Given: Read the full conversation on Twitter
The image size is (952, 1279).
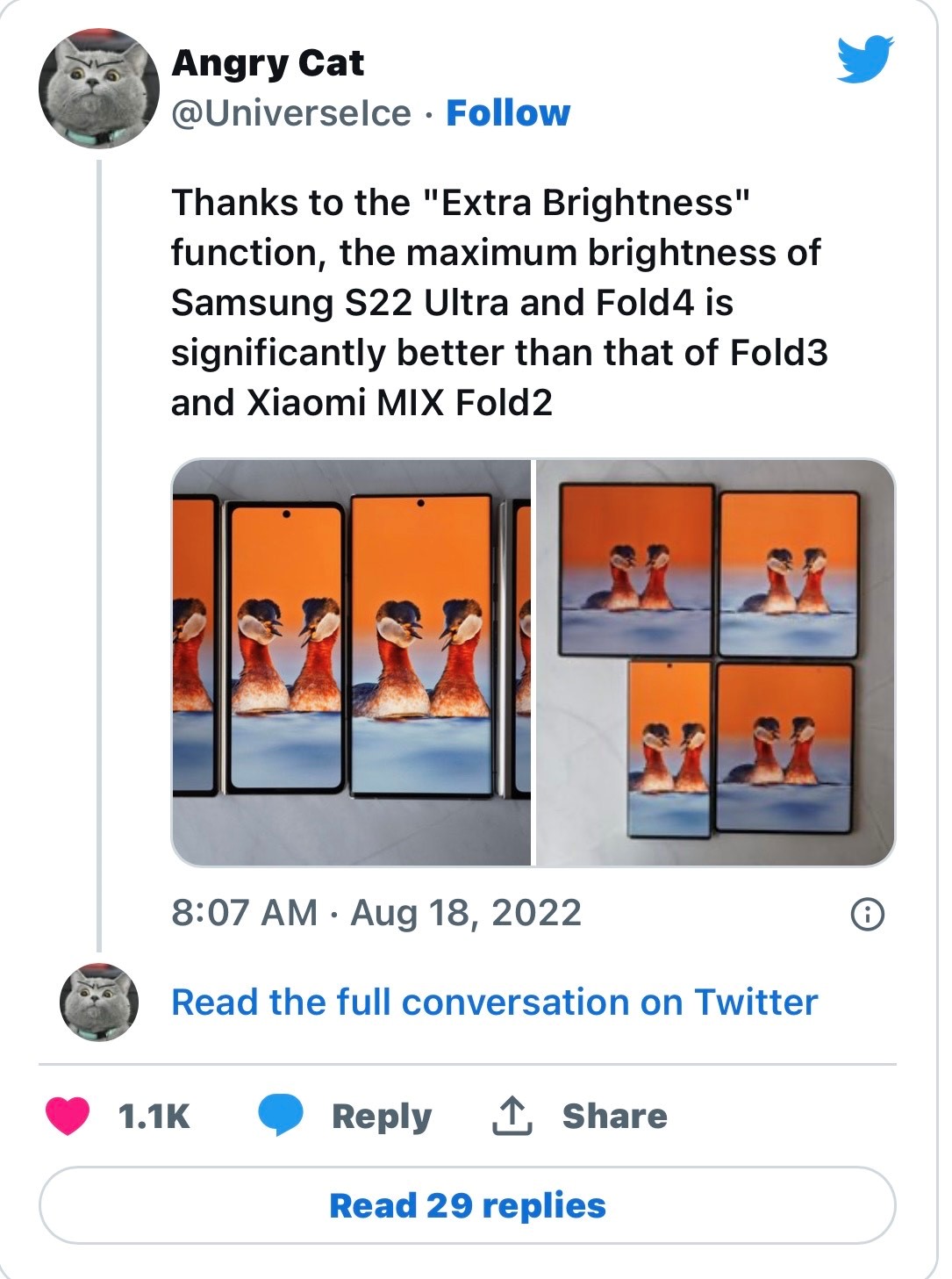Looking at the screenshot, I should click(494, 1002).
